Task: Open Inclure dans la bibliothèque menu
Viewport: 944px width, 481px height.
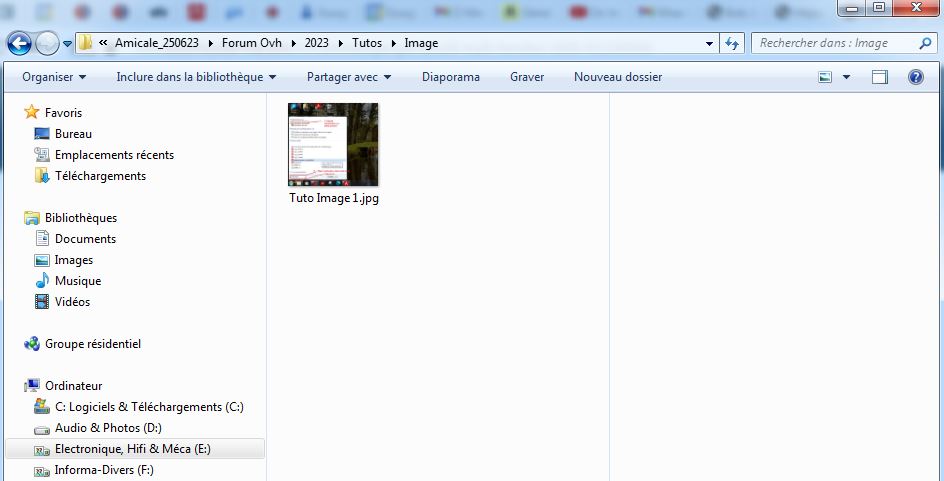Action: click(196, 77)
